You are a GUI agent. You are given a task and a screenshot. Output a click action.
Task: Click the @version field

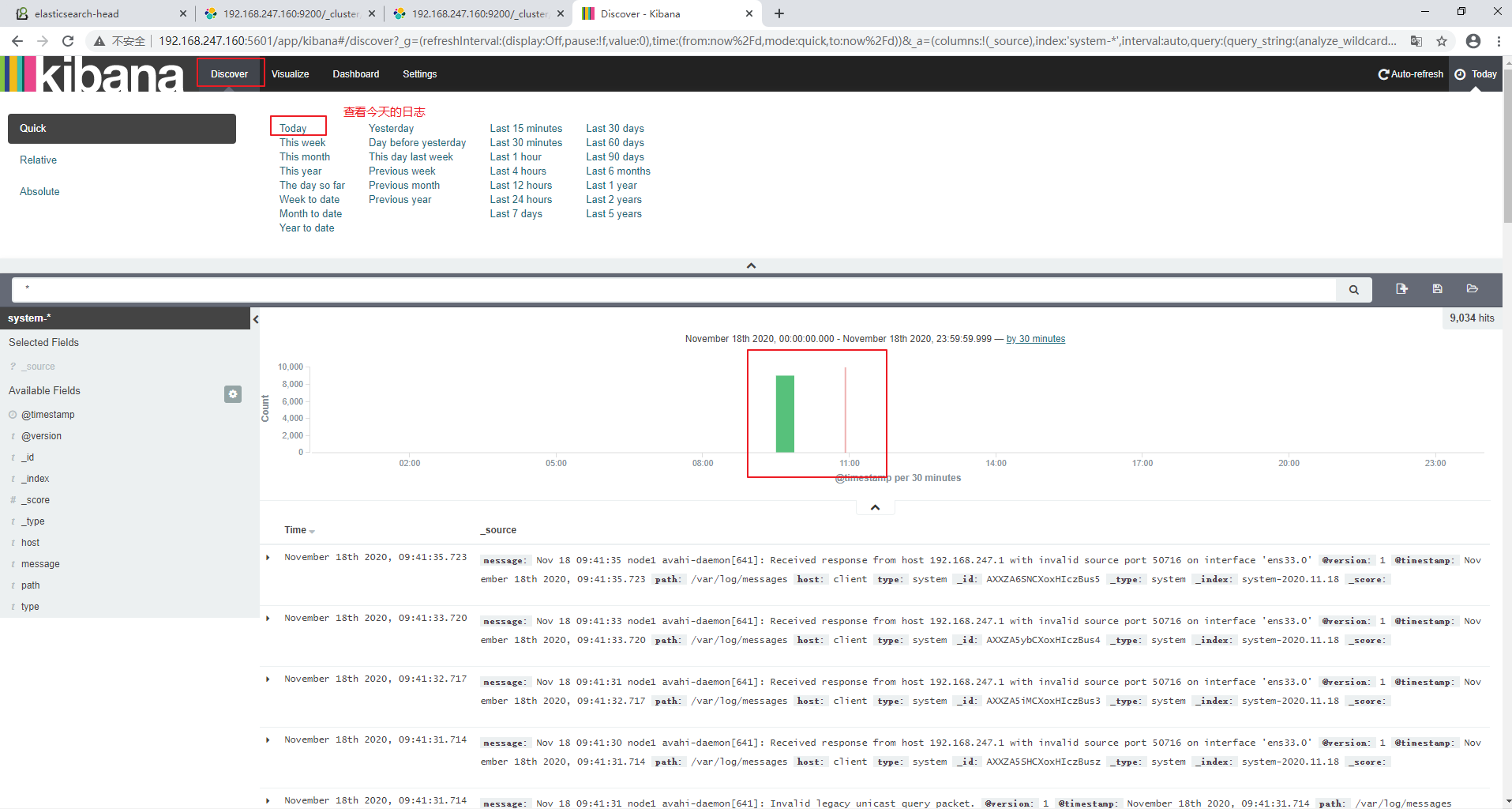(x=41, y=436)
